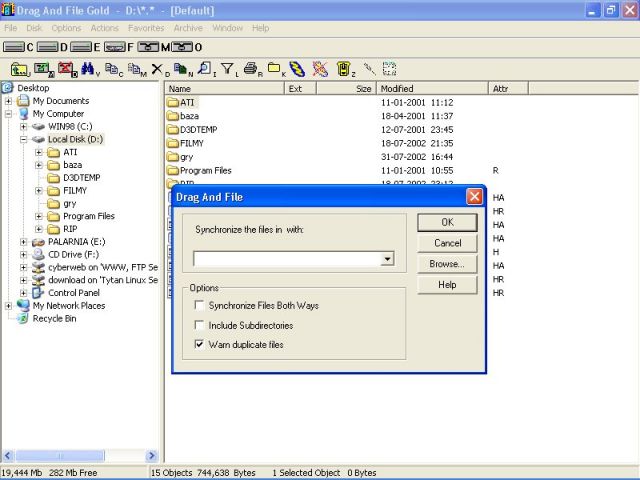Open the File menu
The height and width of the screenshot is (480, 640).
point(11,28)
